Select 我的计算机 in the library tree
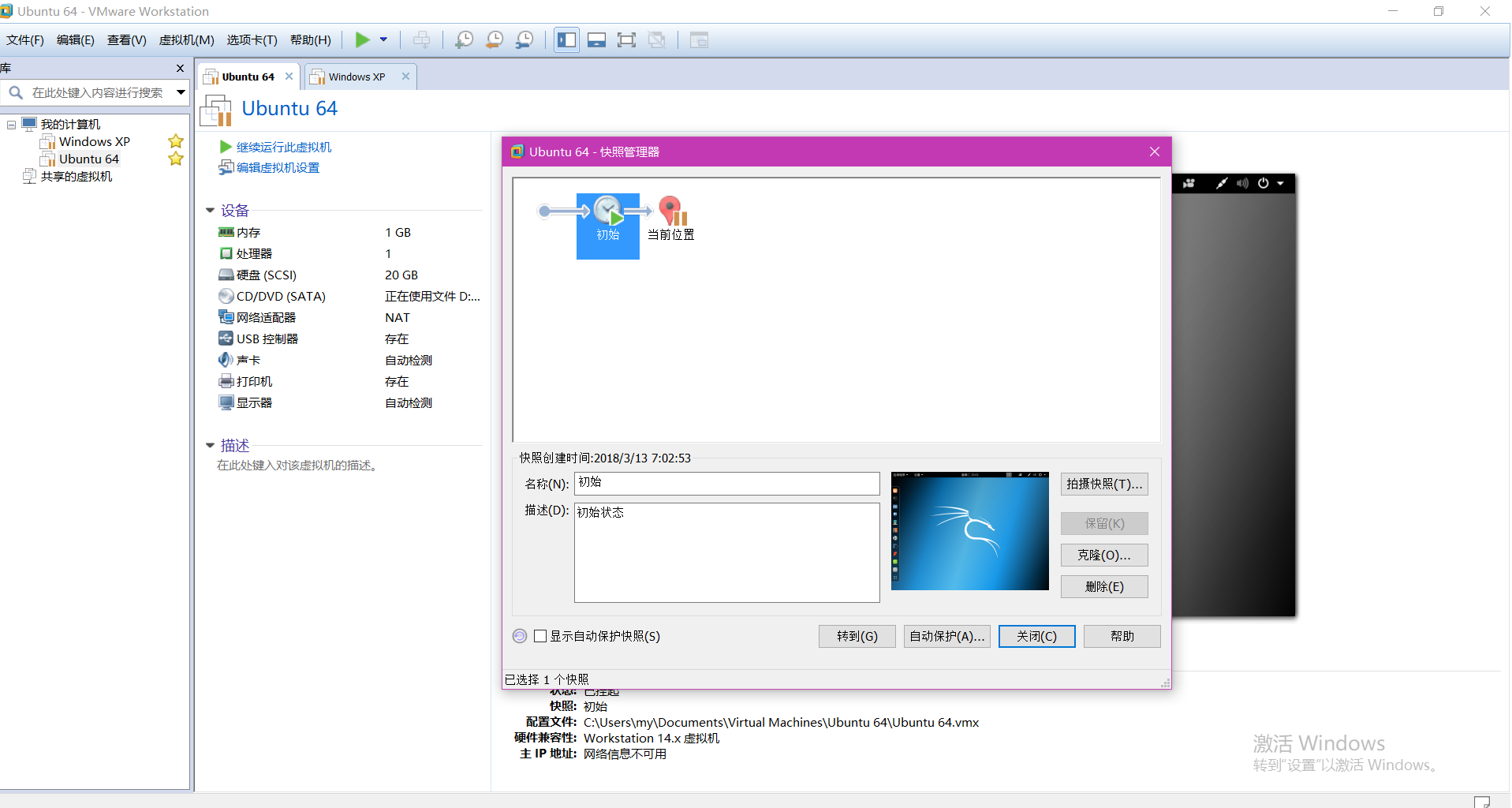 coord(70,125)
